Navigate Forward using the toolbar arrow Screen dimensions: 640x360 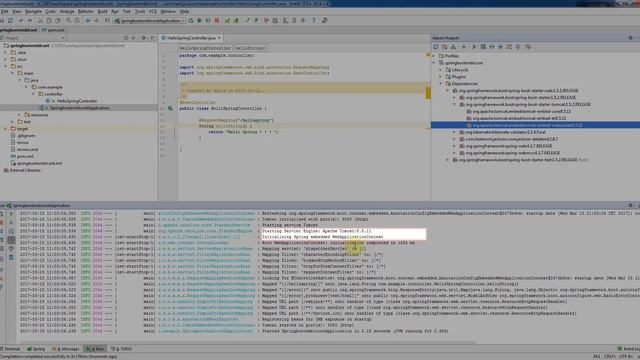pyautogui.click(x=97, y=20)
